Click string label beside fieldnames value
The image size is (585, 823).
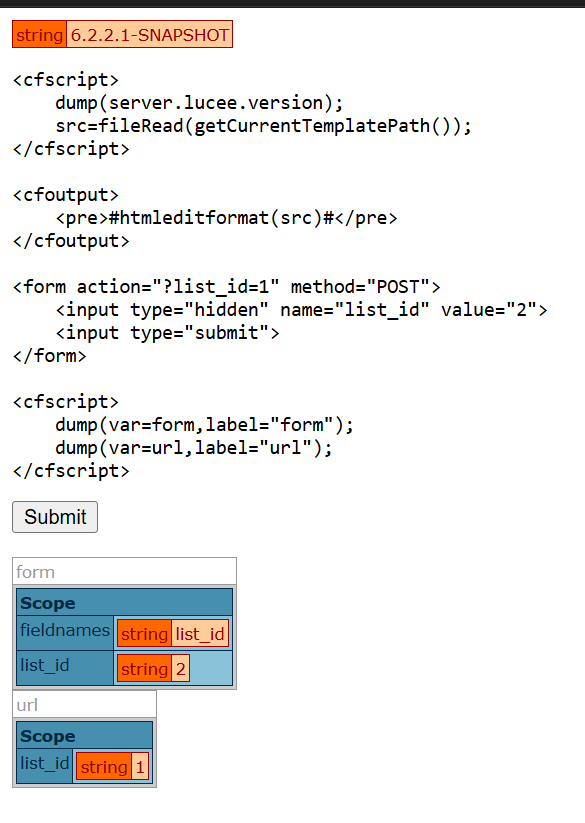point(144,634)
